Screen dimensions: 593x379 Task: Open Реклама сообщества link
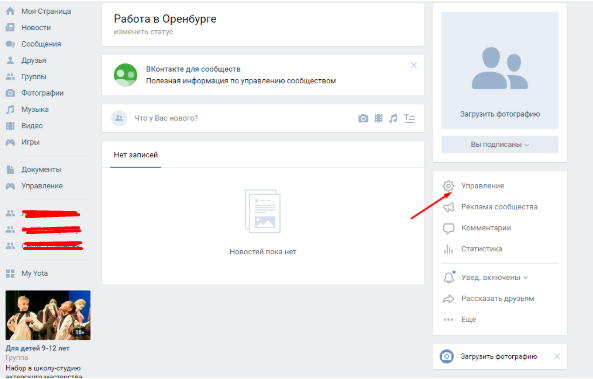(x=499, y=207)
